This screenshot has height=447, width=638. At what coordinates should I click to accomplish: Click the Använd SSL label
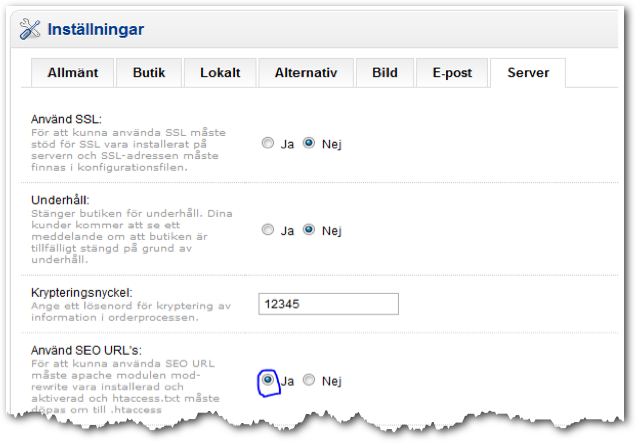[66, 119]
